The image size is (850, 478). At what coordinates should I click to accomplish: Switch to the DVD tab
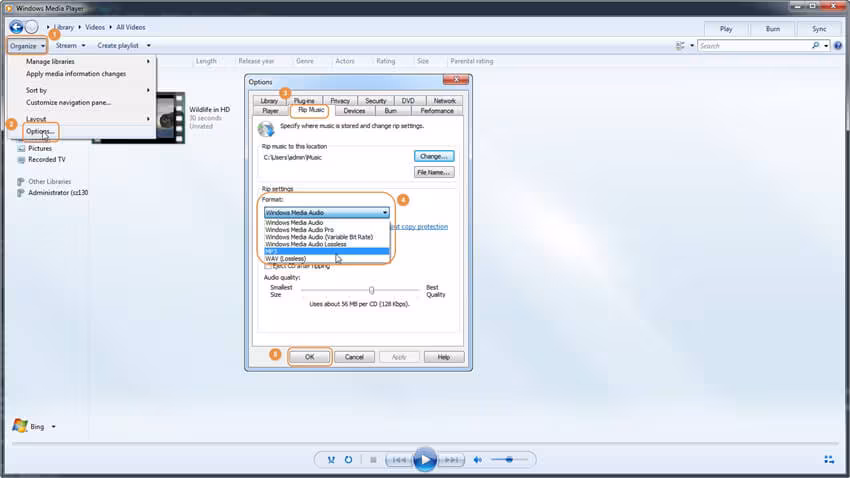(408, 101)
